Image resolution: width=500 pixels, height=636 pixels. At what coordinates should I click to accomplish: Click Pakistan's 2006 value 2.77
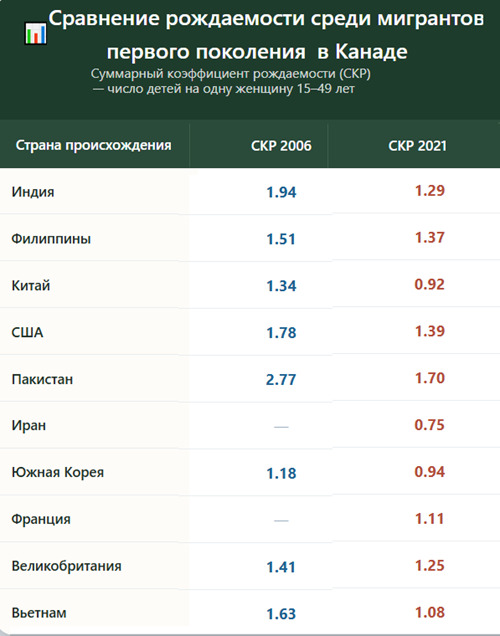tap(281, 380)
